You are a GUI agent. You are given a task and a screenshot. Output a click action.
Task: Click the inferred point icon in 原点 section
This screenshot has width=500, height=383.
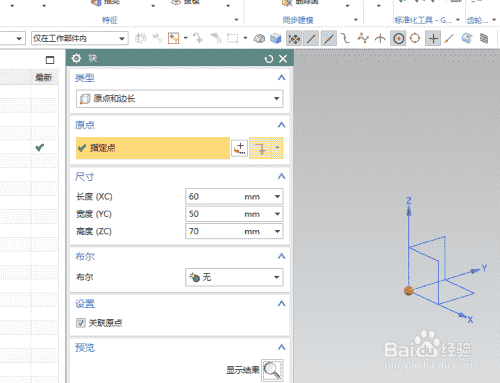[x=261, y=148]
